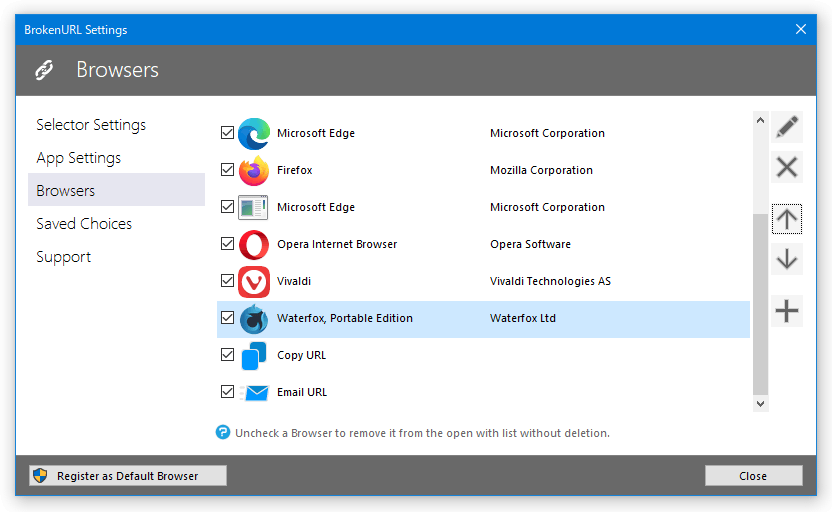The width and height of the screenshot is (832, 512).
Task: Click the Vivaldi logo icon
Action: point(254,282)
